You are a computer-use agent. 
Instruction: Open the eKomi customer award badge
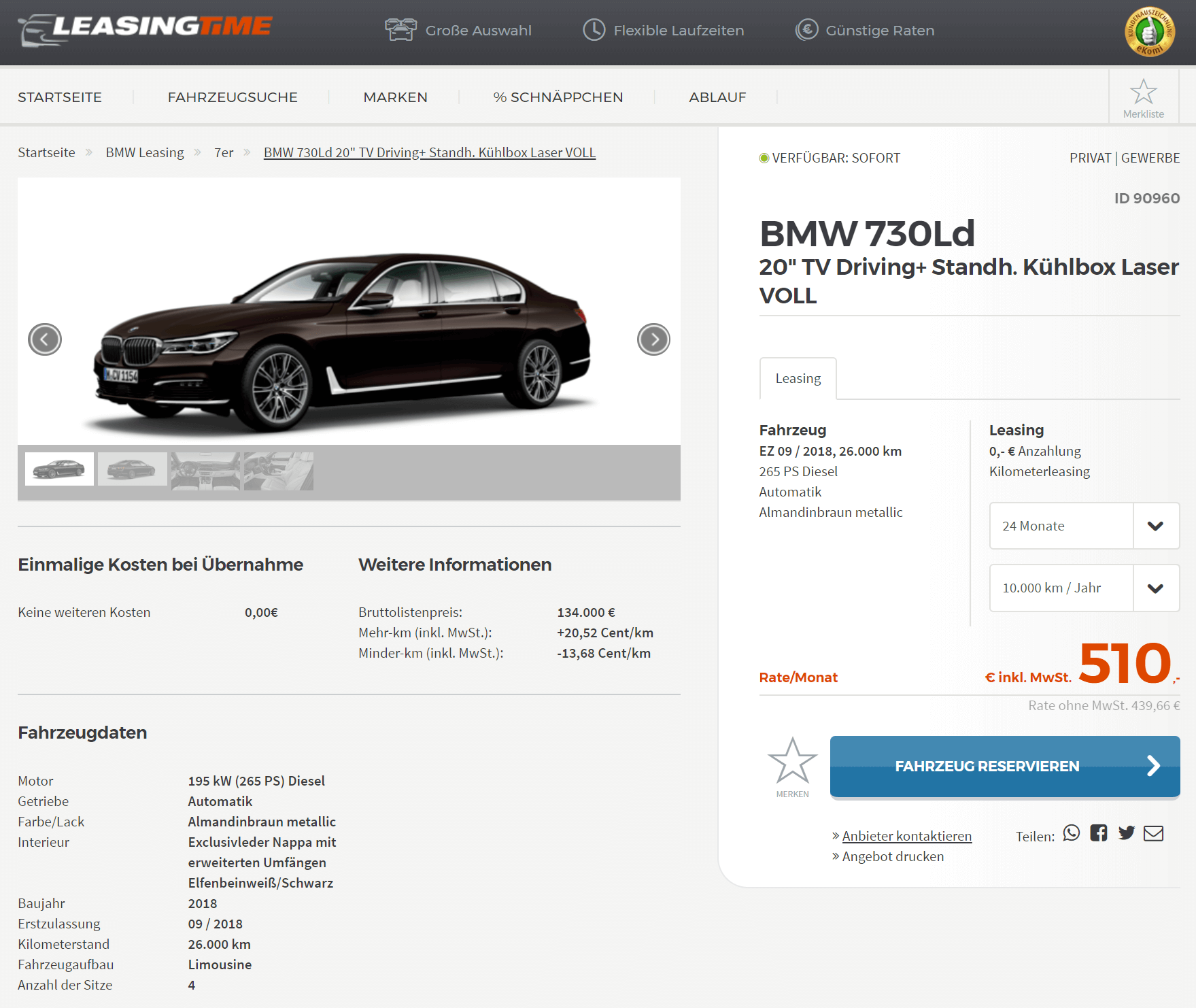tap(1150, 31)
